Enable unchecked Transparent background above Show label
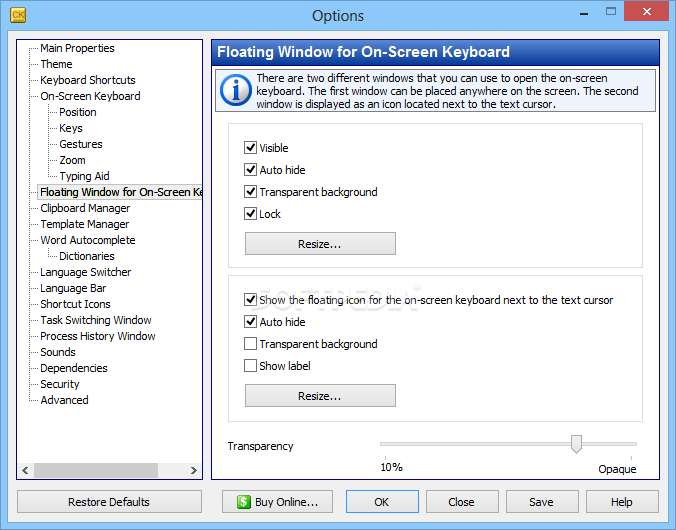 pyautogui.click(x=250, y=344)
